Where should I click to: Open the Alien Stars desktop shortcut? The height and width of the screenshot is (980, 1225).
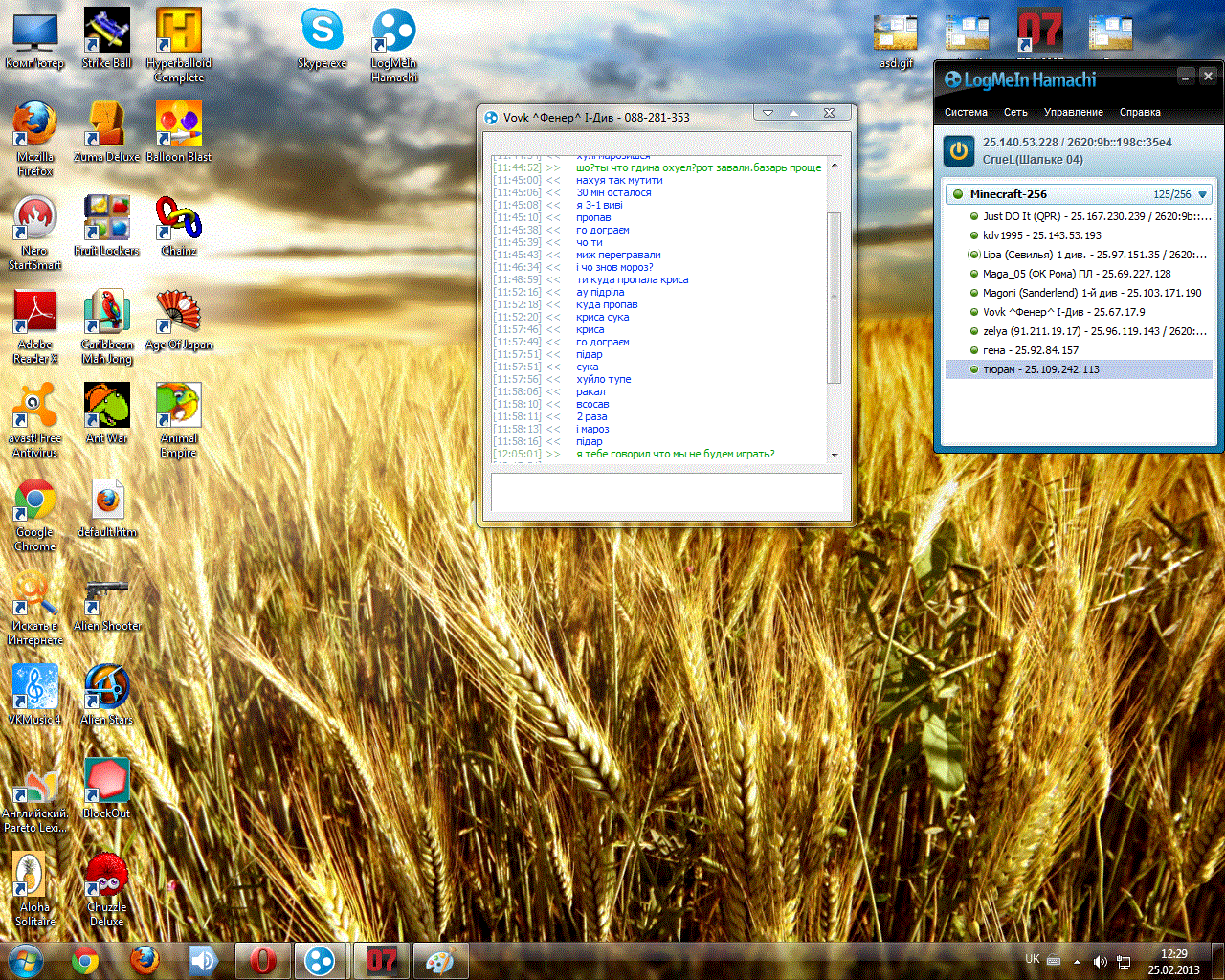coord(107,697)
